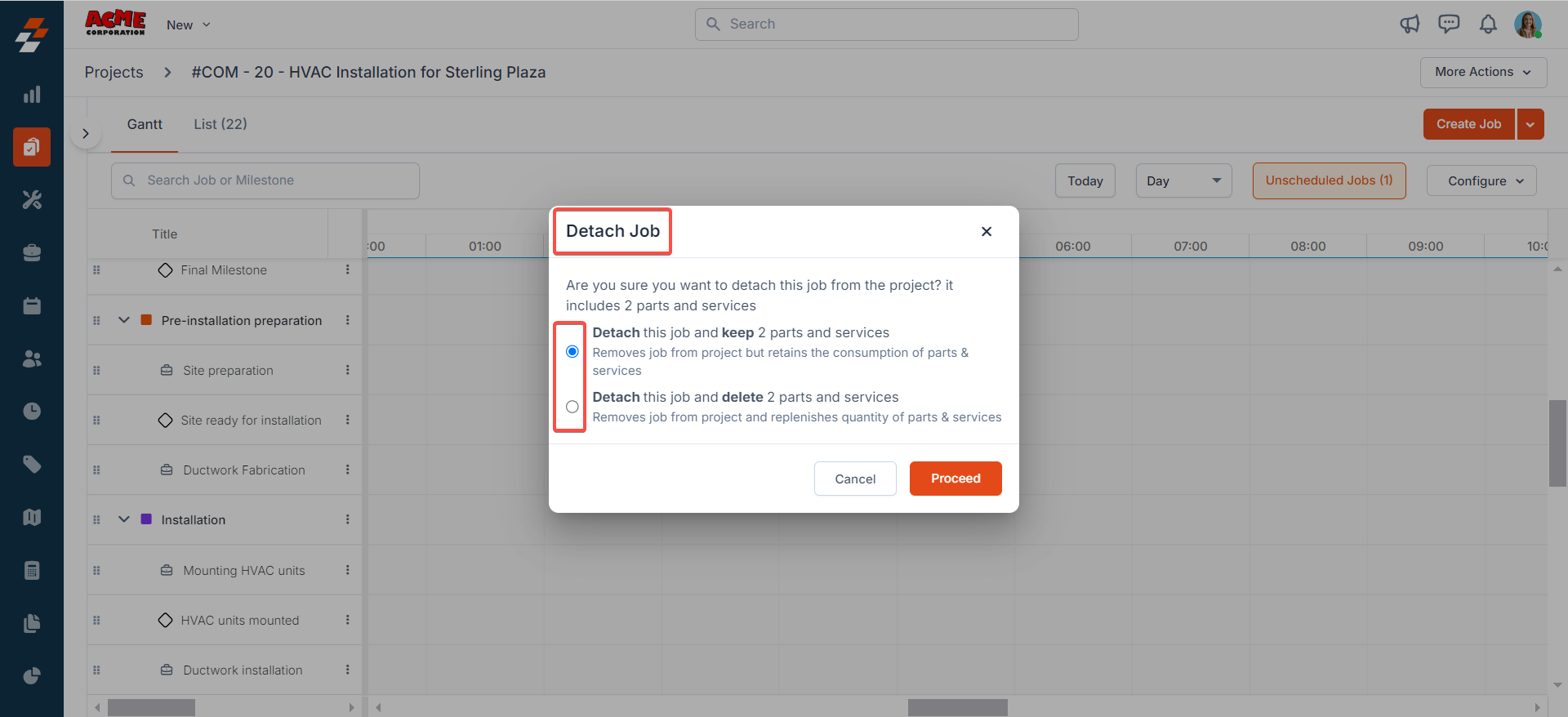Image resolution: width=1568 pixels, height=717 pixels.
Task: Click the purple Installation color swatch
Action: (146, 519)
